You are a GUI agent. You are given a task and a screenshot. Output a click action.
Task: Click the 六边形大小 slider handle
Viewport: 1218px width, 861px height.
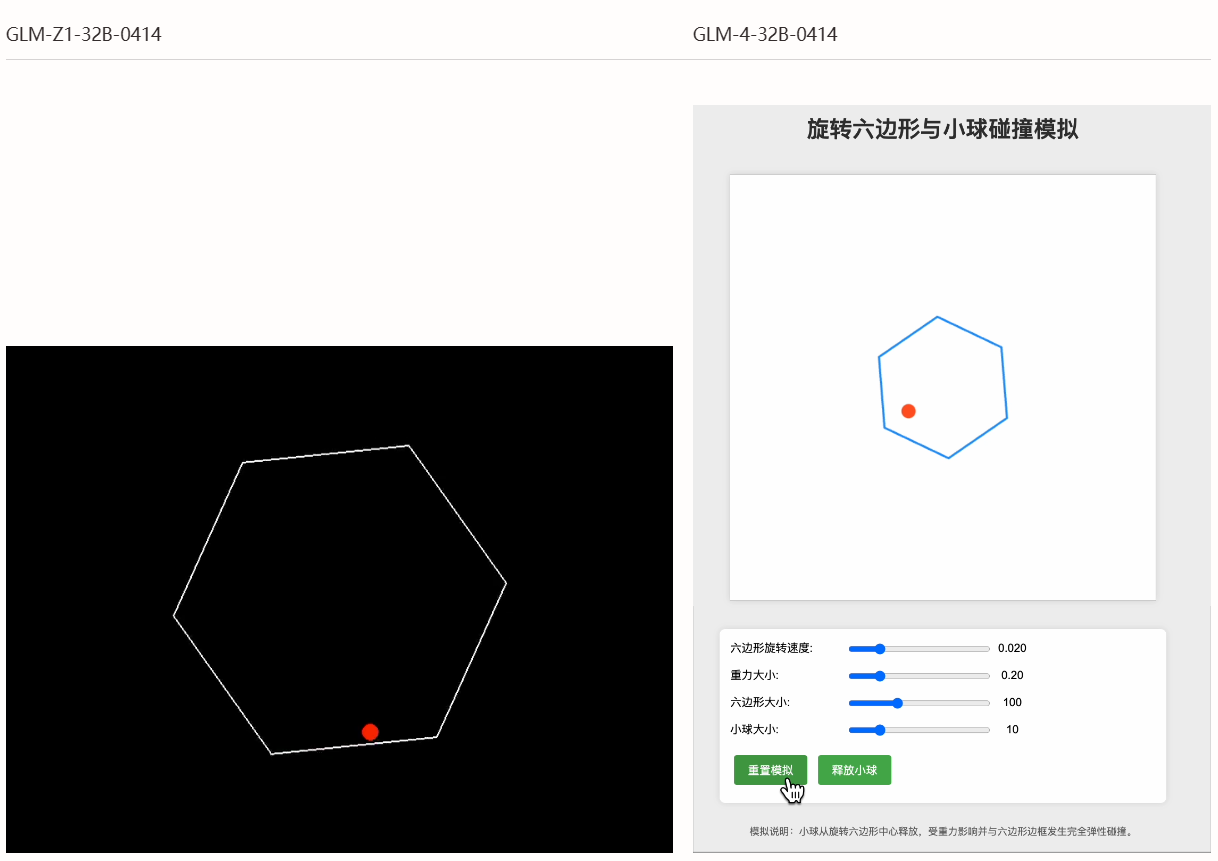point(897,702)
